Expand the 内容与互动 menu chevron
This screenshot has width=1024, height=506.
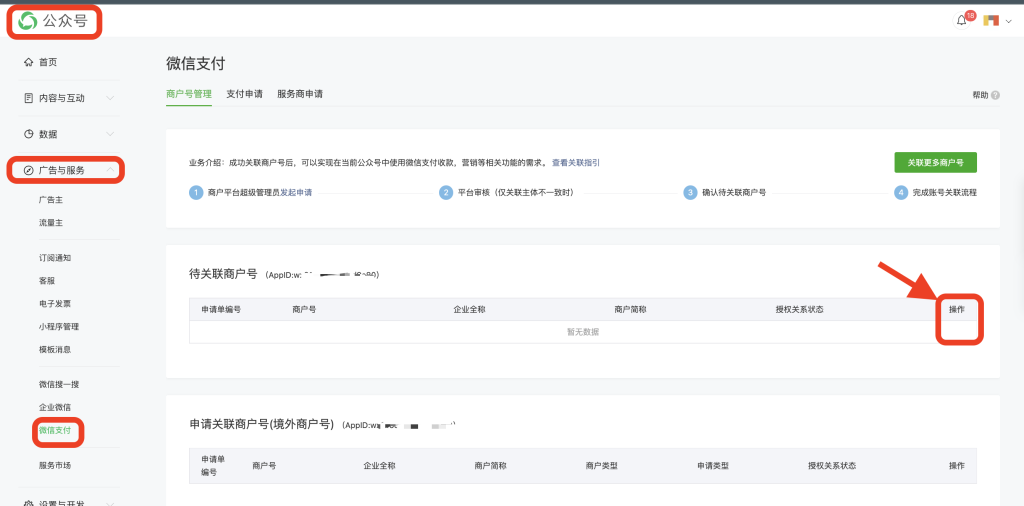110,98
